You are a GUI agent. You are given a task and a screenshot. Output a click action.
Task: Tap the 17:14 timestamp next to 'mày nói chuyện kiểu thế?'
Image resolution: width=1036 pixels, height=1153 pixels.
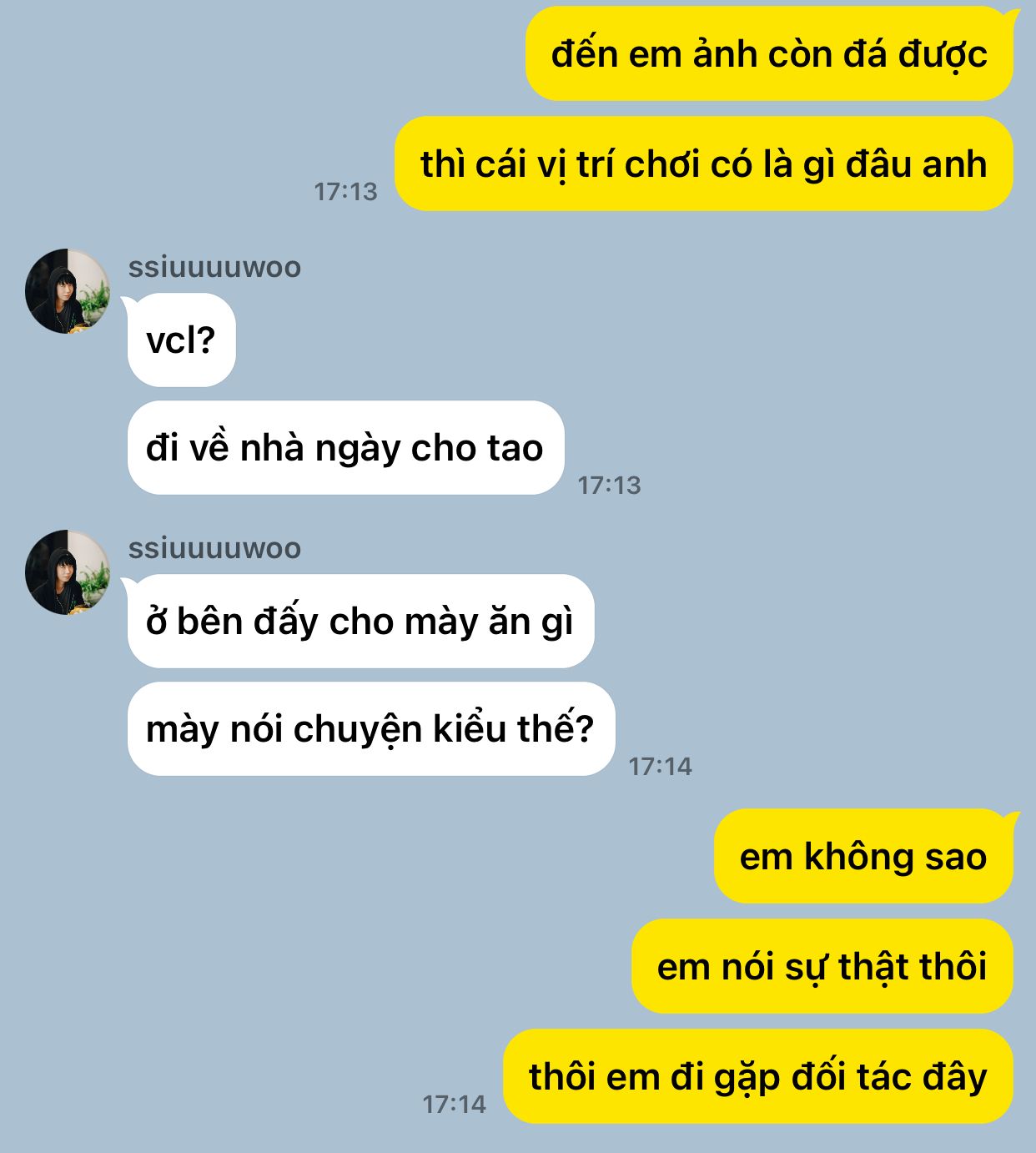tap(660, 766)
